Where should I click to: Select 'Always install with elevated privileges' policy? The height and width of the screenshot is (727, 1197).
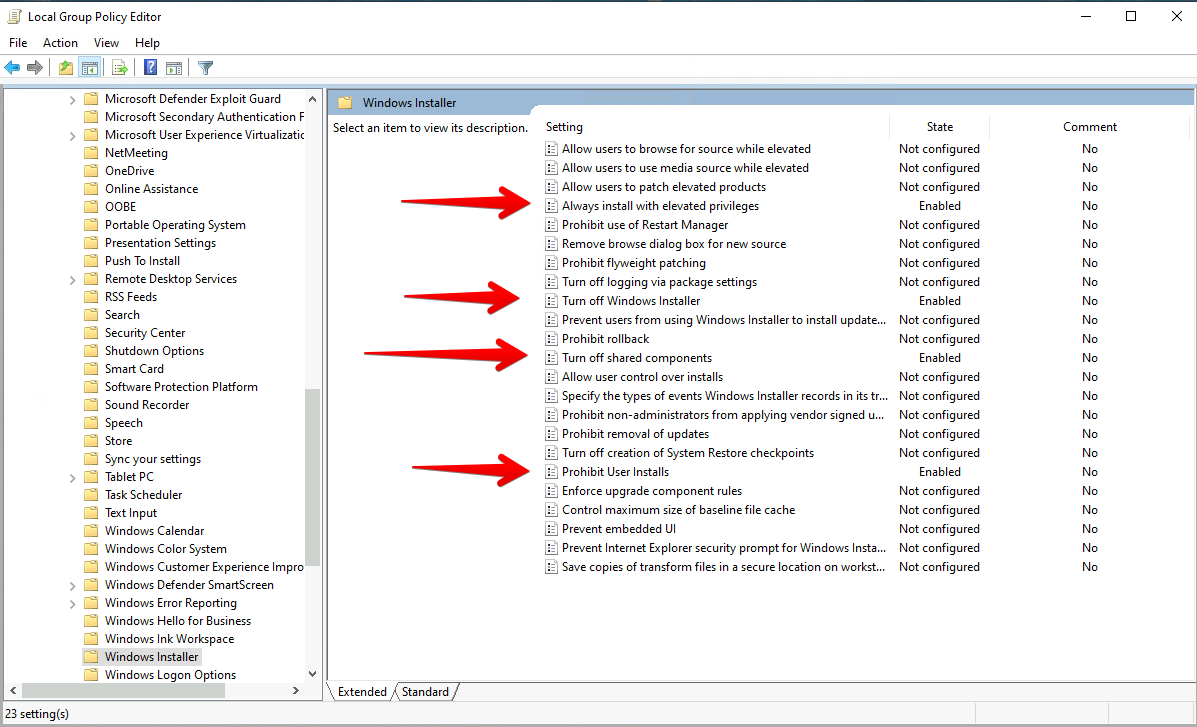[x=660, y=206]
